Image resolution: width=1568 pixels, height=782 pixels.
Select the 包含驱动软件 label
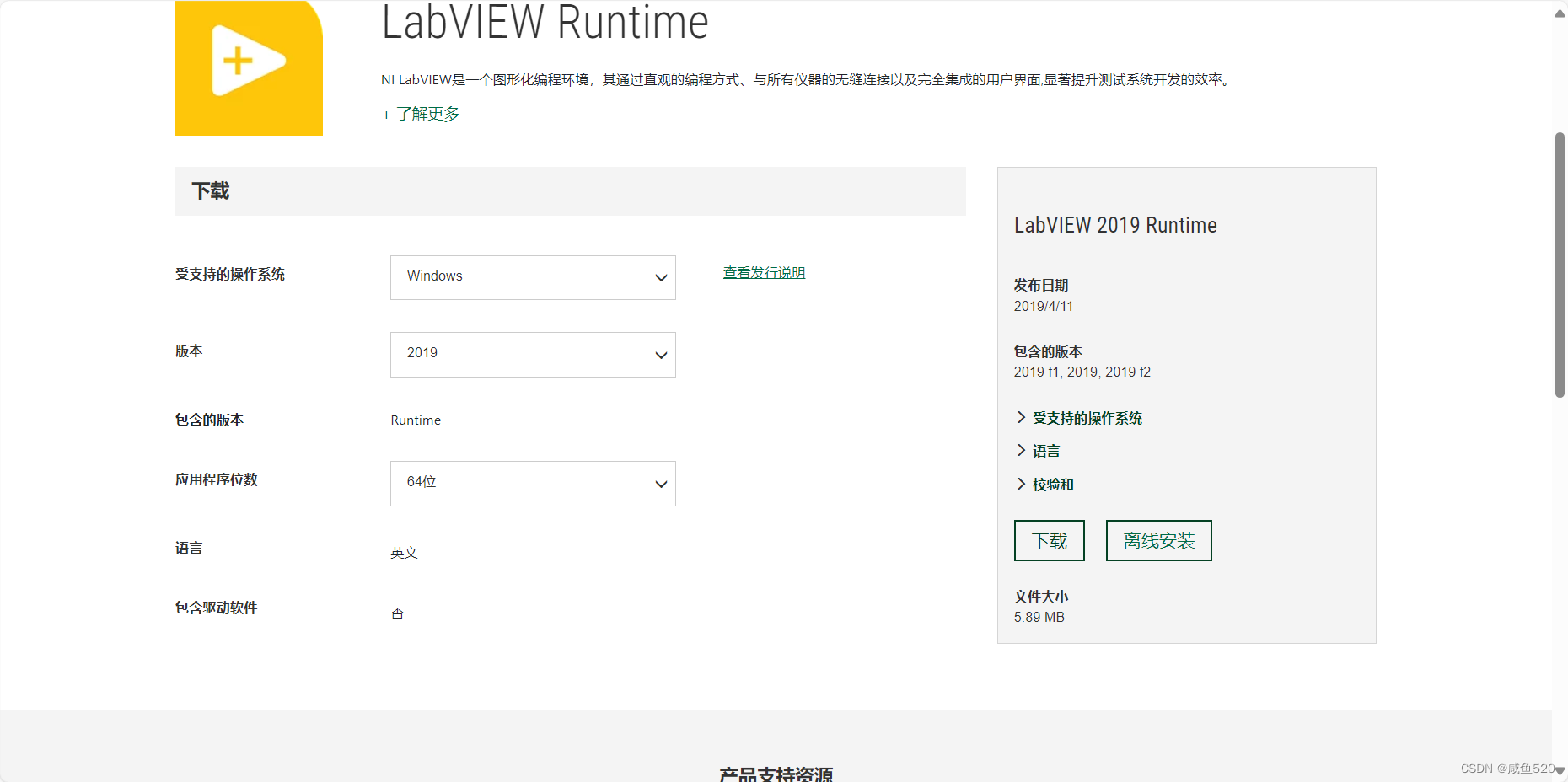pyautogui.click(x=217, y=608)
